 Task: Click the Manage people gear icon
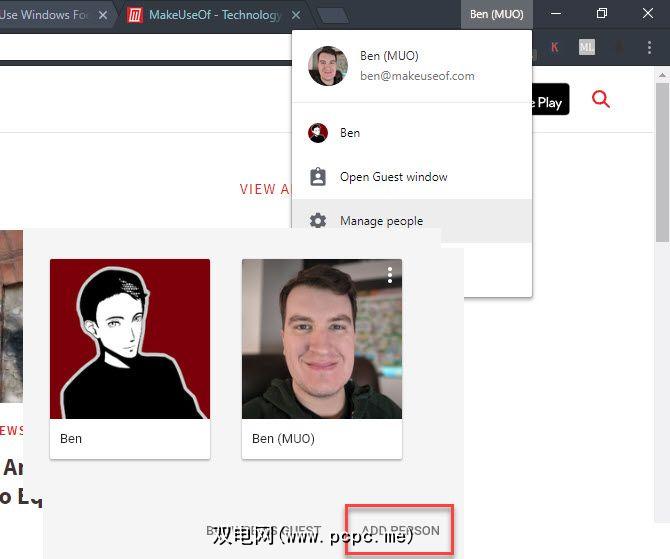[x=318, y=221]
